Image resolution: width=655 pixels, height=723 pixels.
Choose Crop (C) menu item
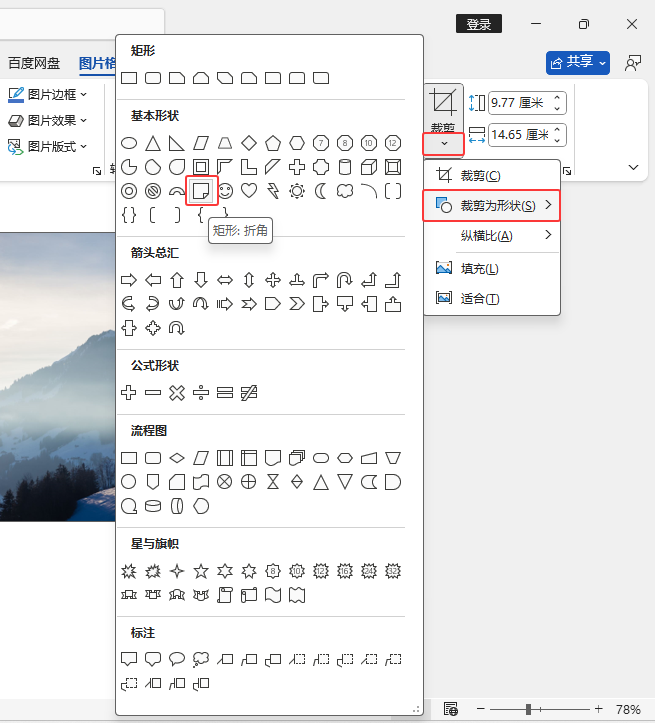[x=492, y=176]
